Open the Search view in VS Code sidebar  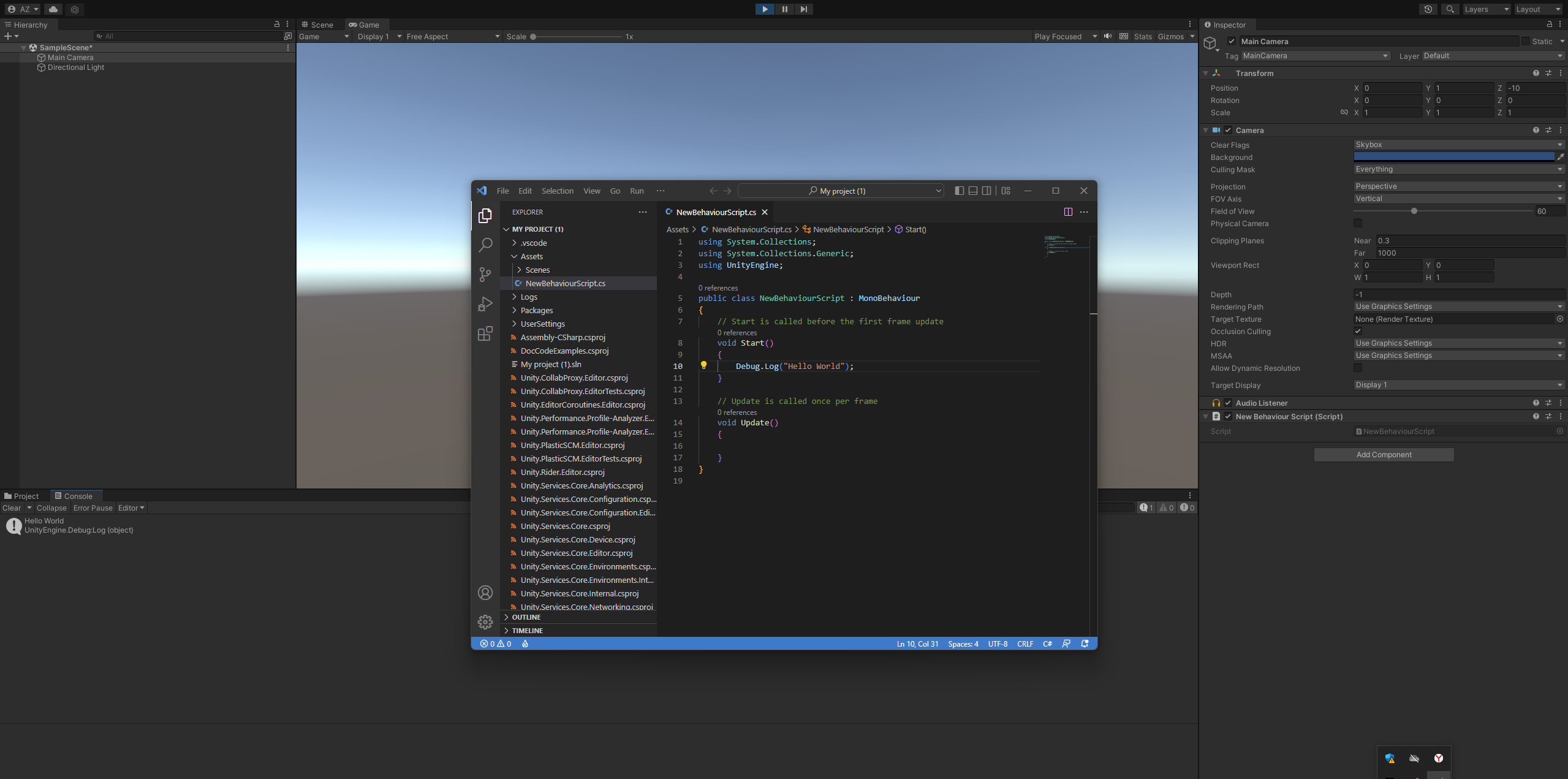(485, 245)
